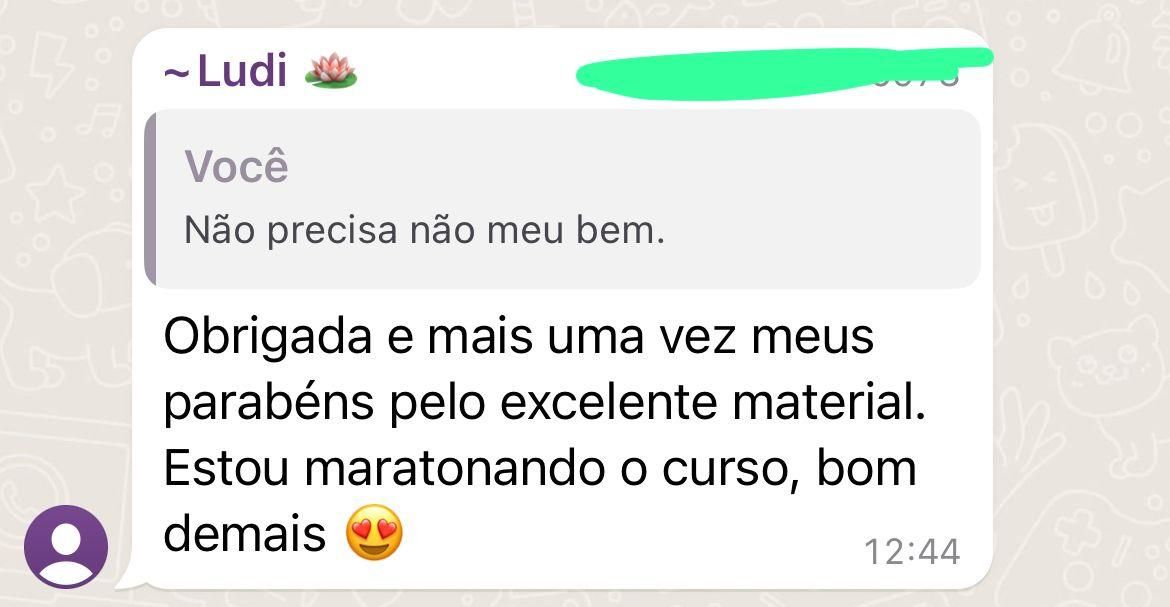The height and width of the screenshot is (607, 1170).
Task: Click the word Obrigada in the message
Action: pyautogui.click(x=268, y=337)
